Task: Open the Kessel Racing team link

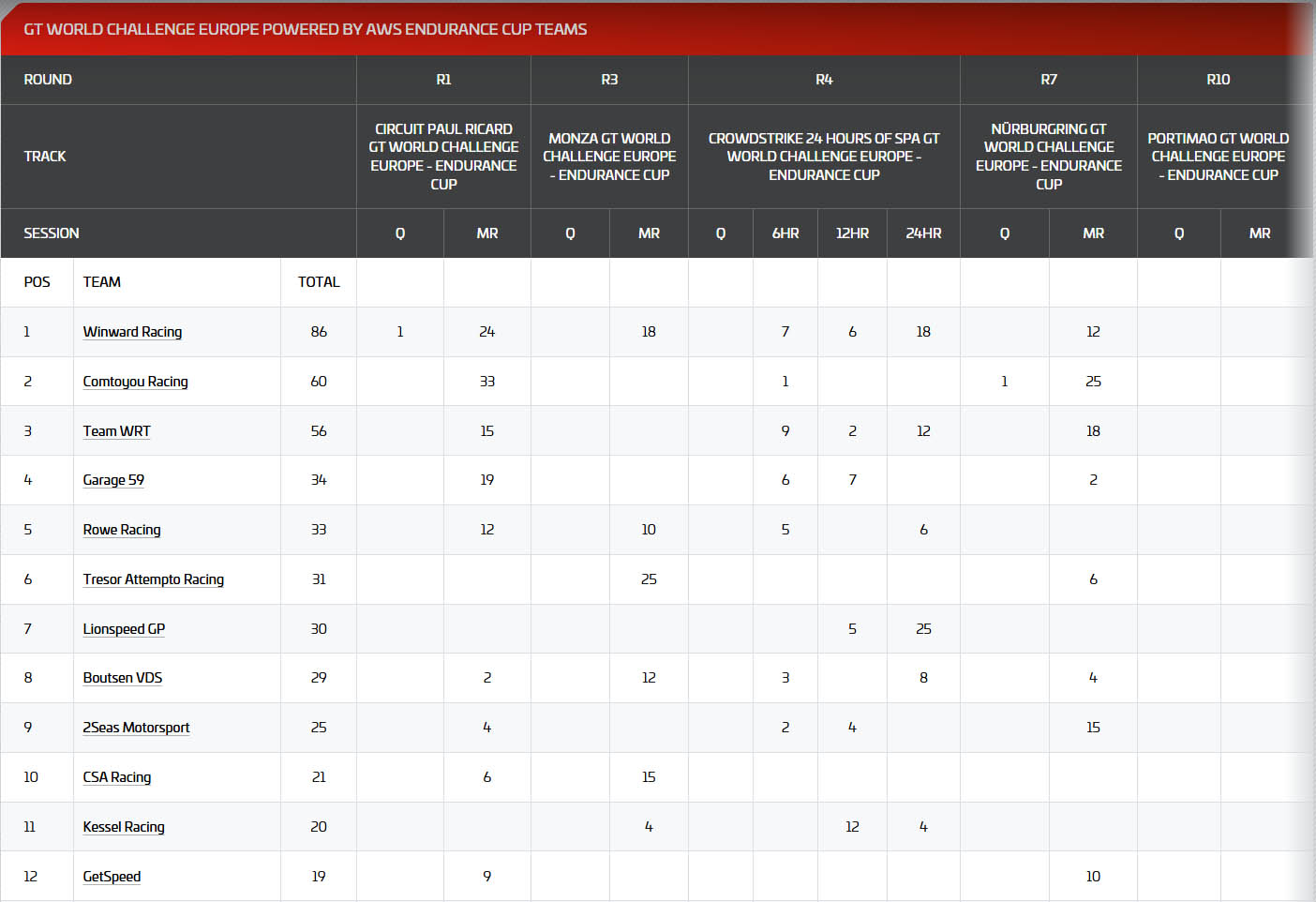Action: [x=124, y=827]
